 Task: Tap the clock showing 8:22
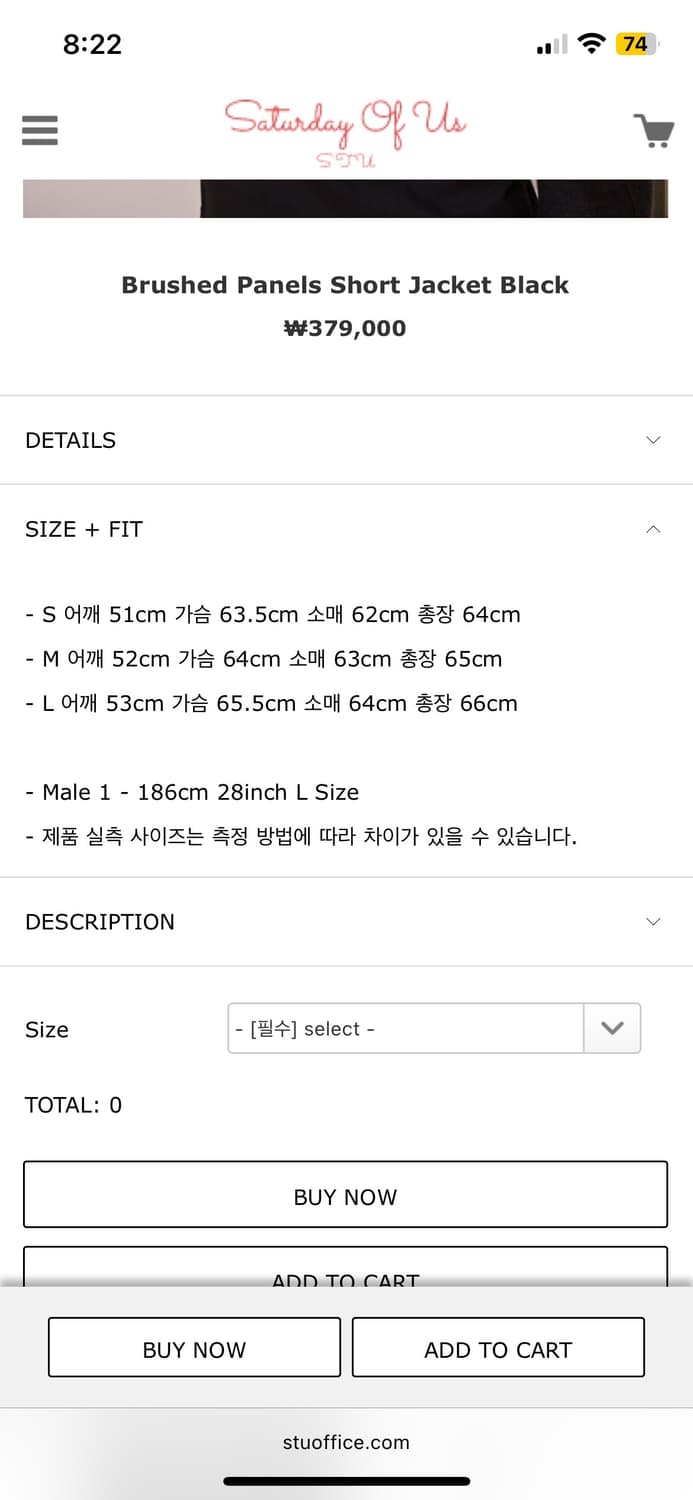[x=92, y=43]
